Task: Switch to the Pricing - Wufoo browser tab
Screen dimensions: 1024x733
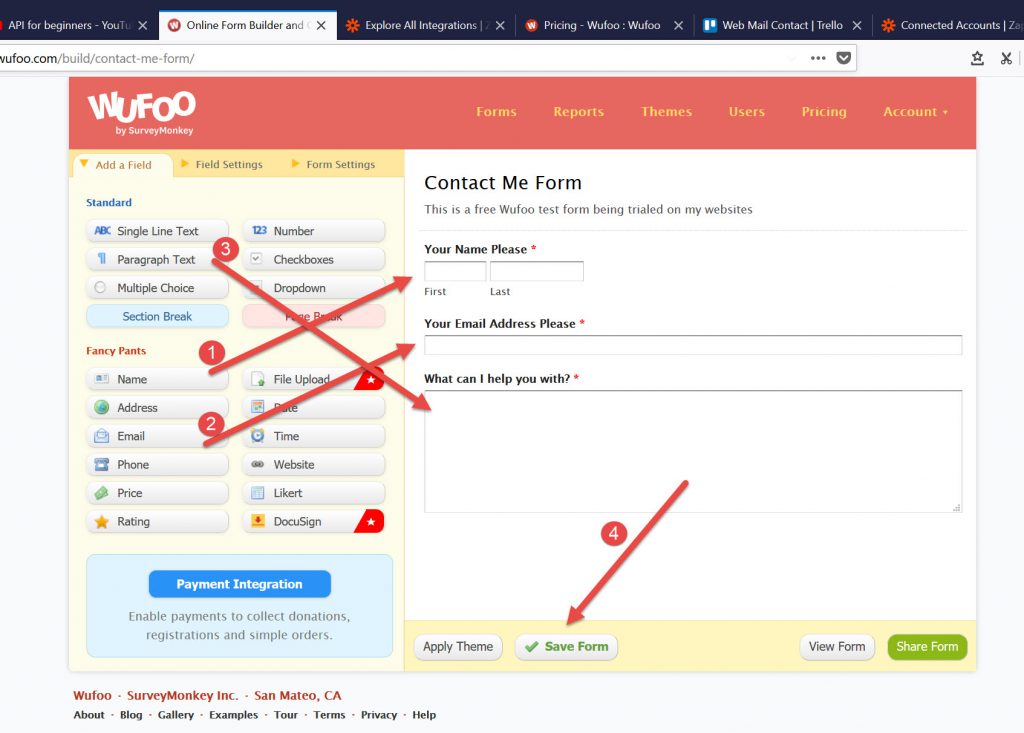Action: point(601,25)
